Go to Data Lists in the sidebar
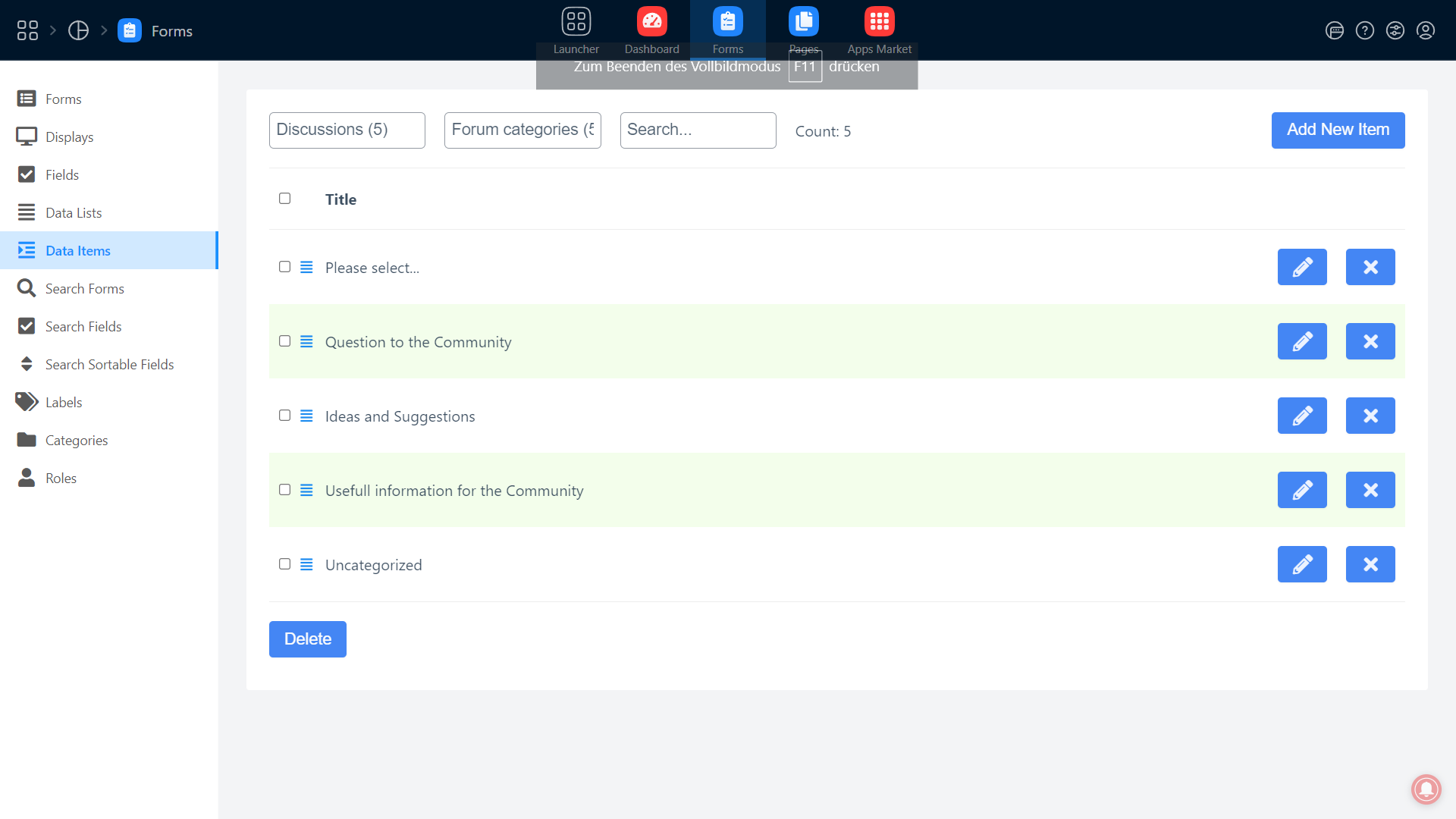 point(73,213)
